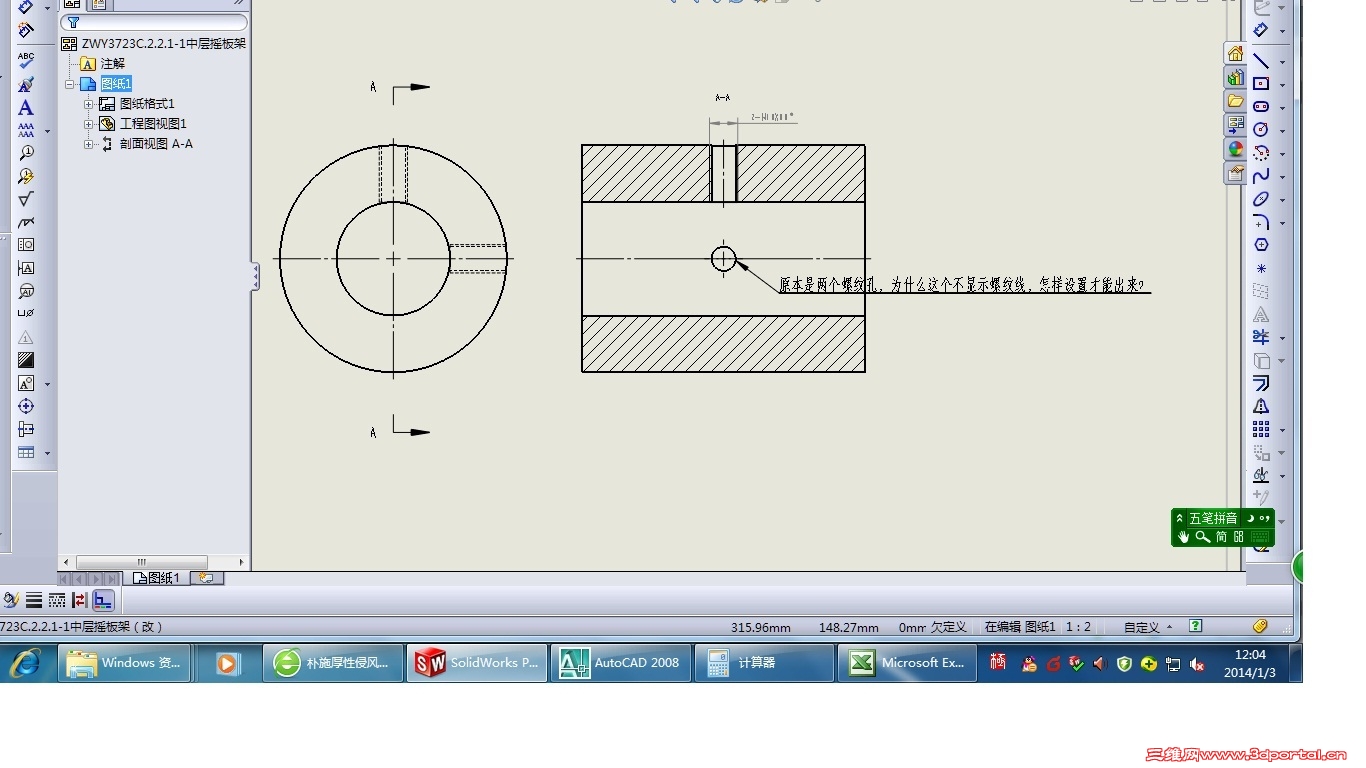Open the Design Library task pane tab
The image size is (1366, 768).
(1235, 78)
